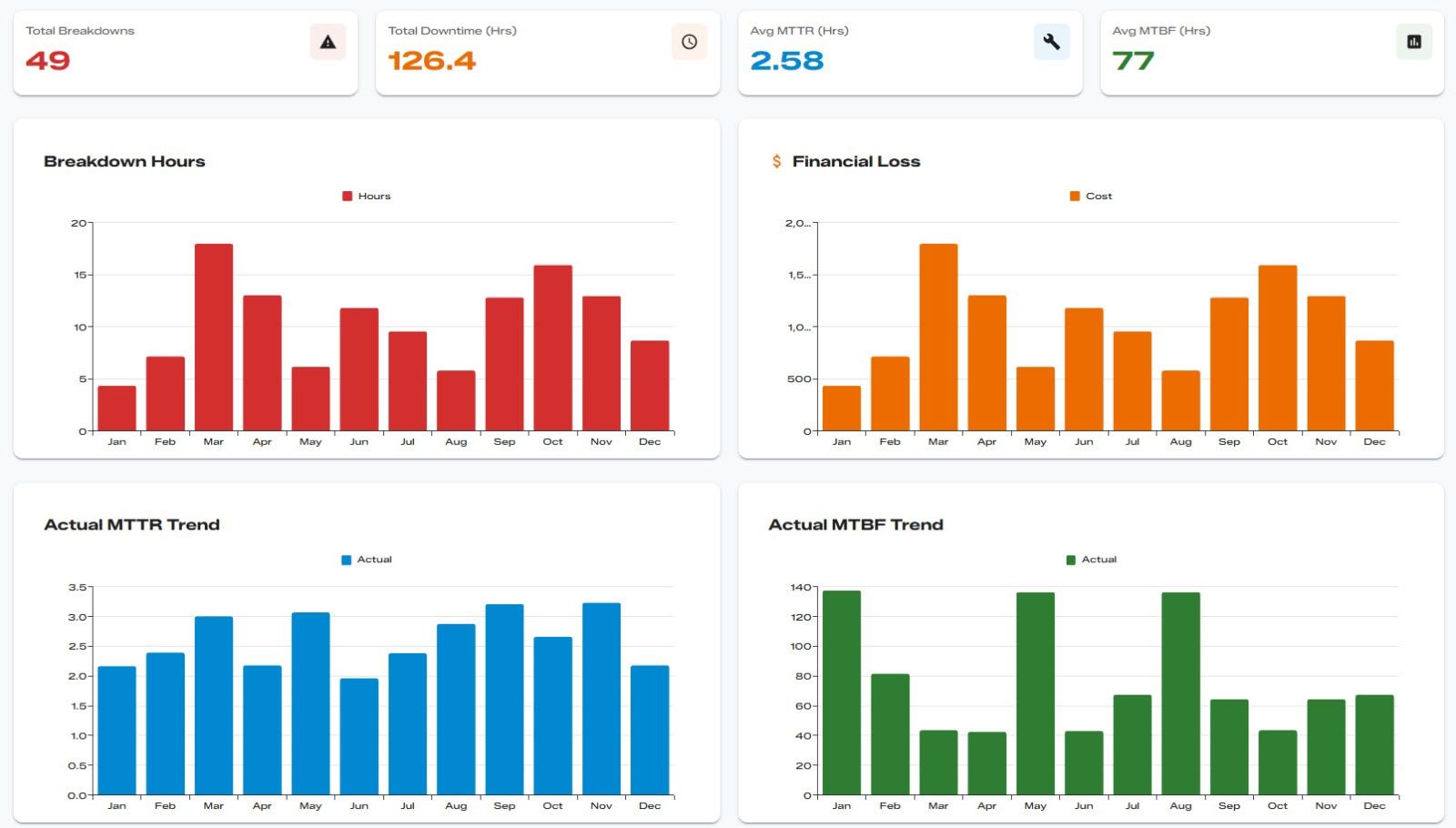This screenshot has height=828, width=1456.
Task: Click the Actual MTBF Trend title
Action: [x=856, y=525]
